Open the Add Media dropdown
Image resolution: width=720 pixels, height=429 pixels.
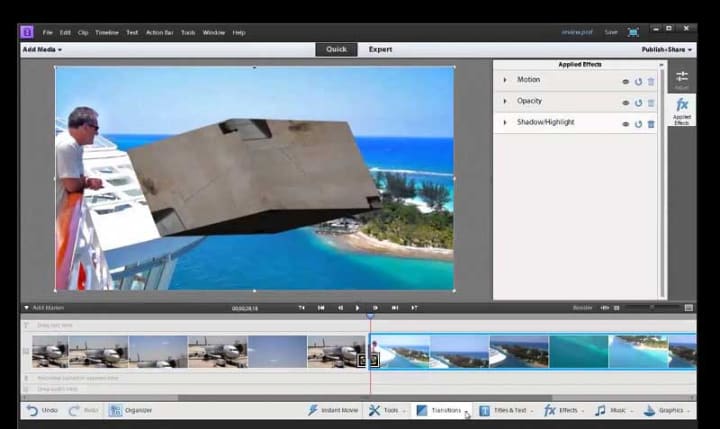41,49
